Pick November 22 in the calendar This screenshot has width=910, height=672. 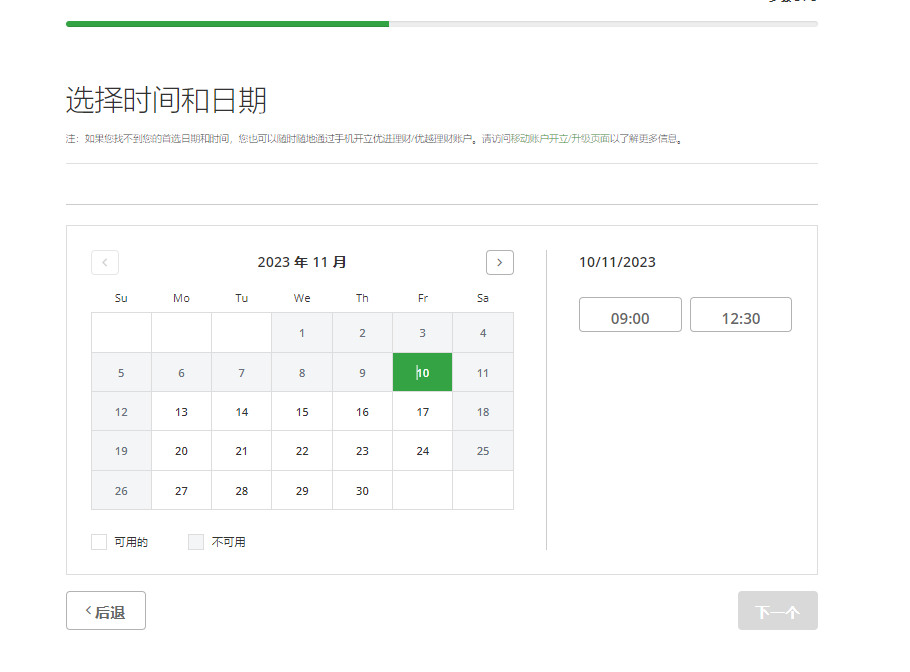tap(302, 451)
